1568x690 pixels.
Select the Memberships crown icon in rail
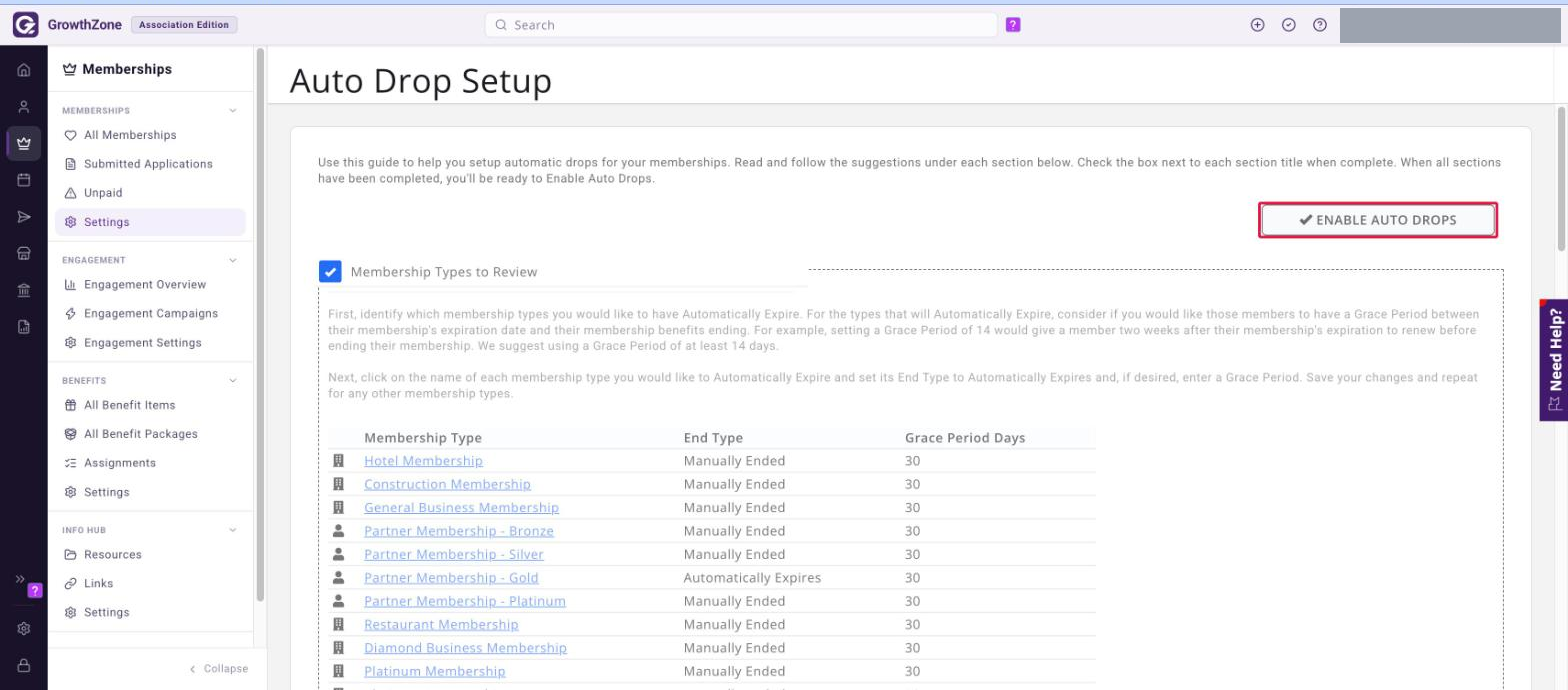pyautogui.click(x=24, y=143)
